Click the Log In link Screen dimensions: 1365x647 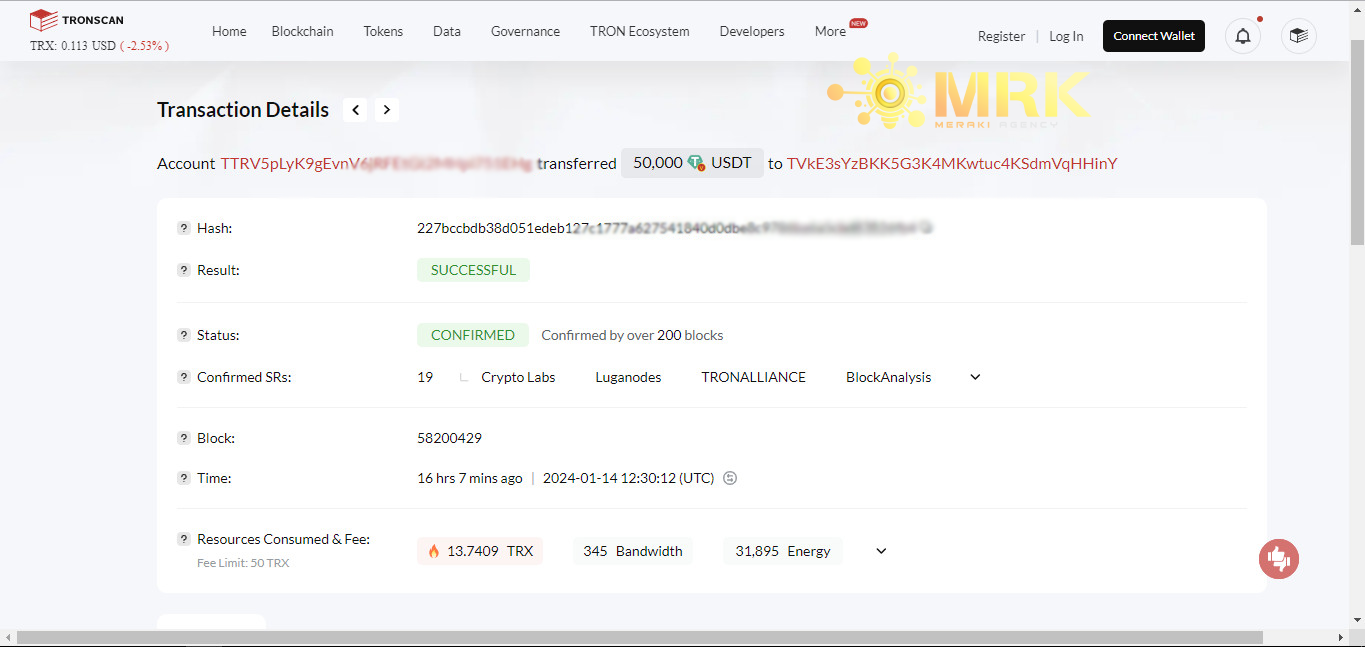pyautogui.click(x=1066, y=36)
